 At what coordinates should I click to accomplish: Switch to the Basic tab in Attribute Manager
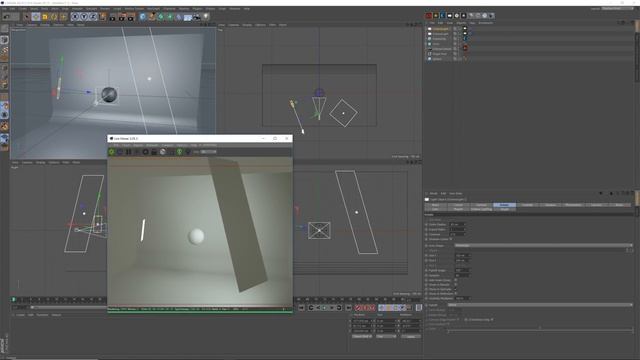click(x=435, y=205)
